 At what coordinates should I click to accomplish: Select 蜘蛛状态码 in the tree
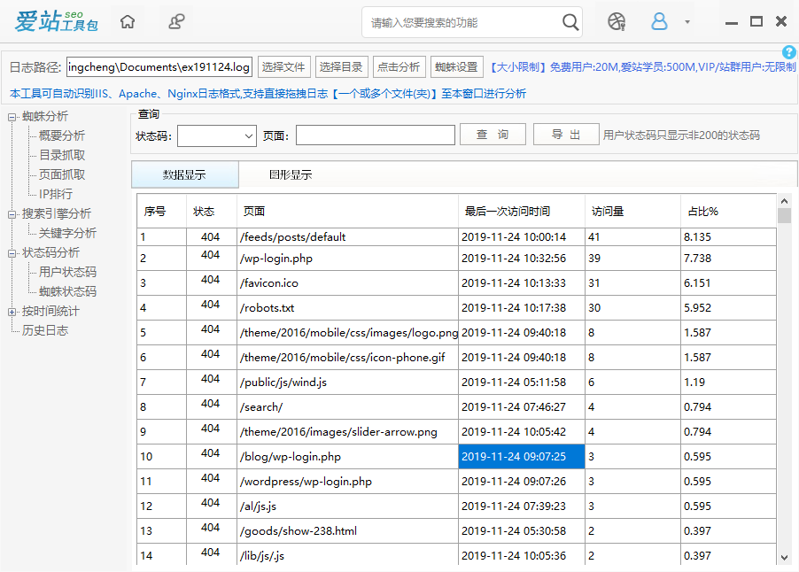tap(67, 291)
